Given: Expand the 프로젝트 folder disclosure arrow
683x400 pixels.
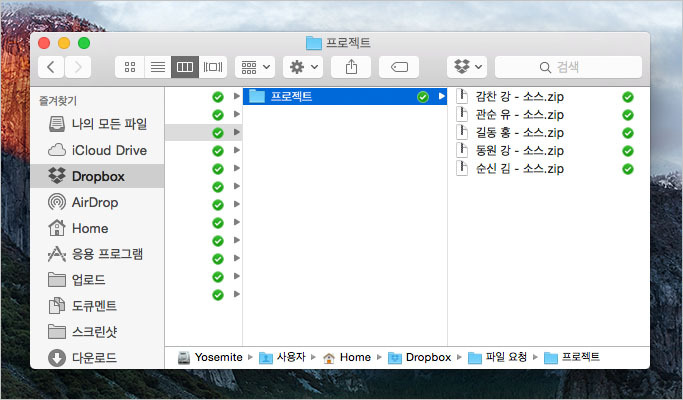Looking at the screenshot, I should (442, 96).
